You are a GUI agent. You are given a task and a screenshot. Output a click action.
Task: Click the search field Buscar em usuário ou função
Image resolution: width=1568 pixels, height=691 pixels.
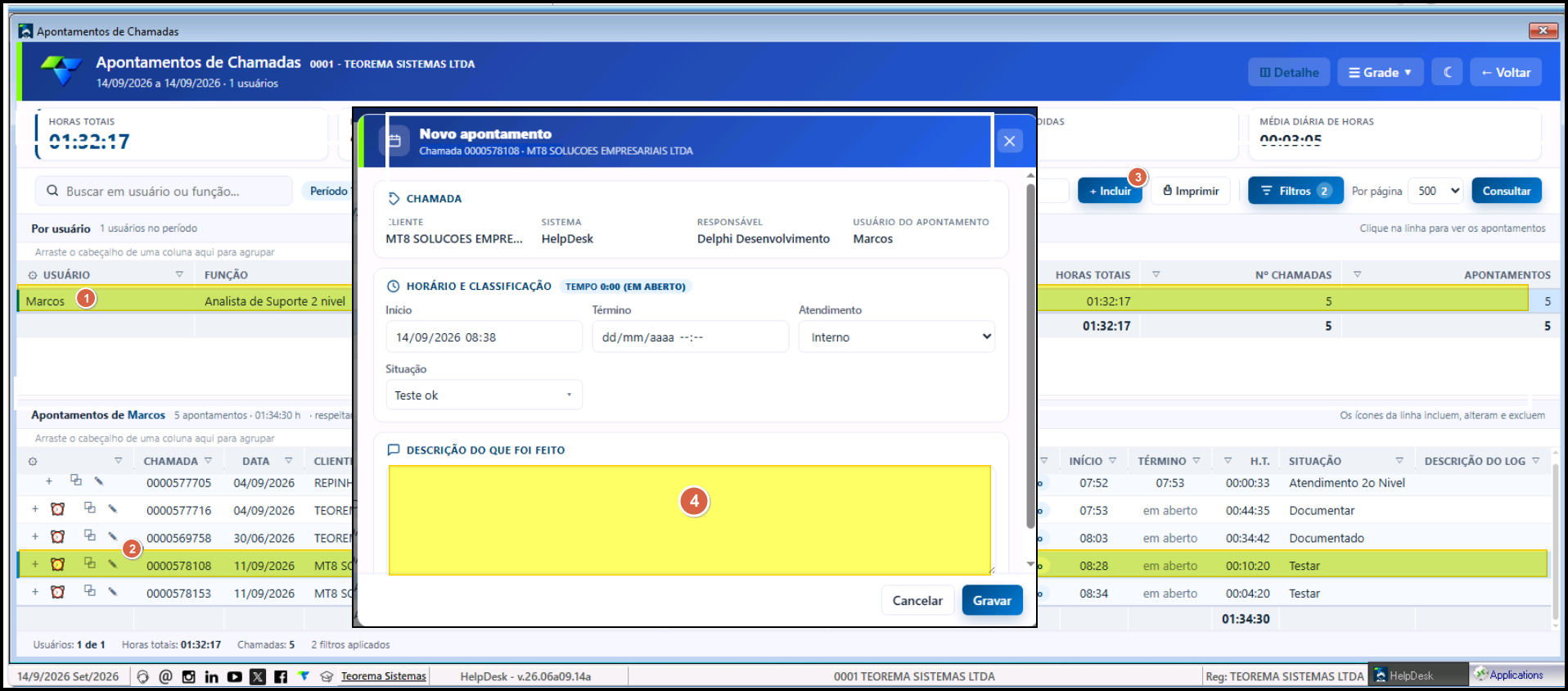click(x=164, y=191)
